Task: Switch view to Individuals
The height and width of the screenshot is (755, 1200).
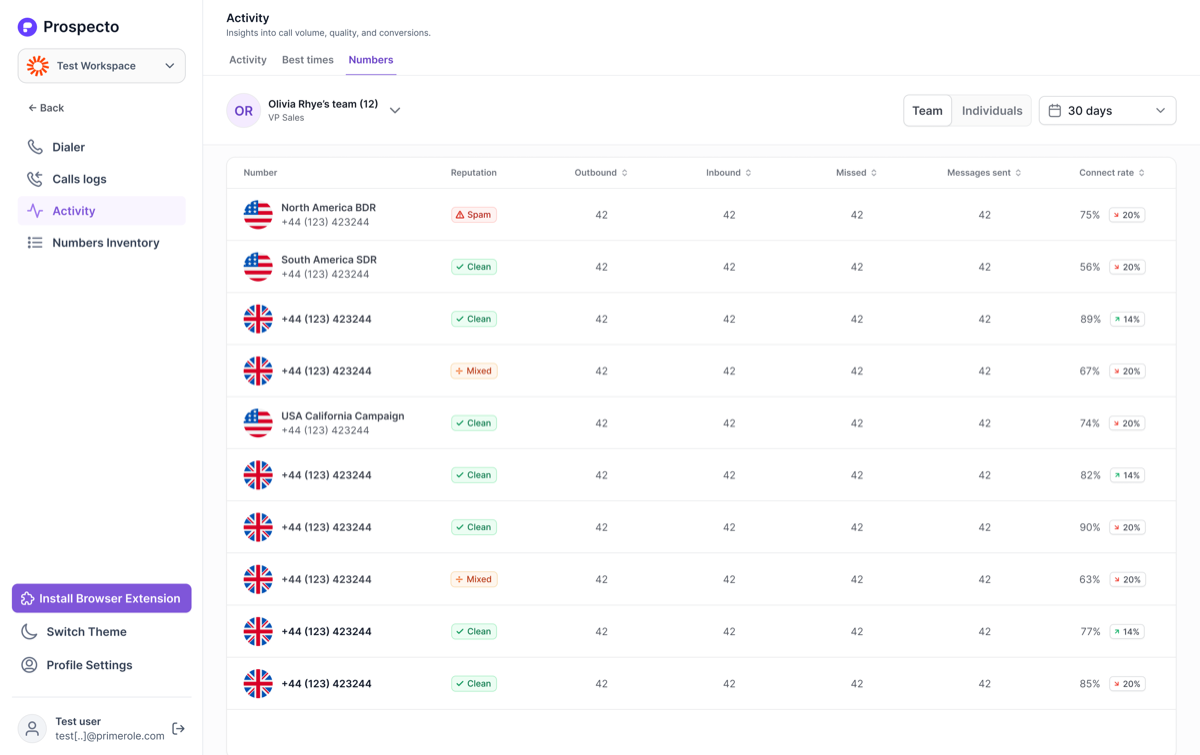Action: (992, 111)
